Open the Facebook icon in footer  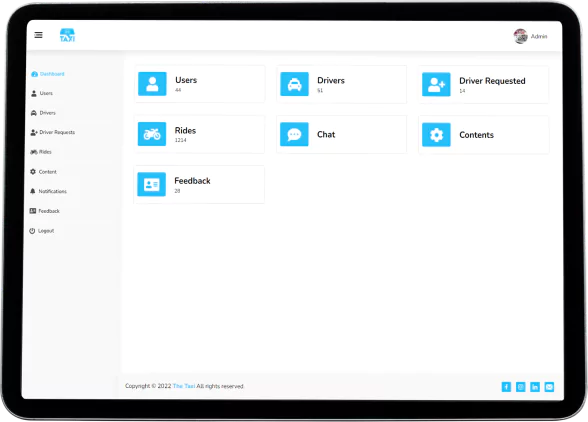(x=506, y=387)
